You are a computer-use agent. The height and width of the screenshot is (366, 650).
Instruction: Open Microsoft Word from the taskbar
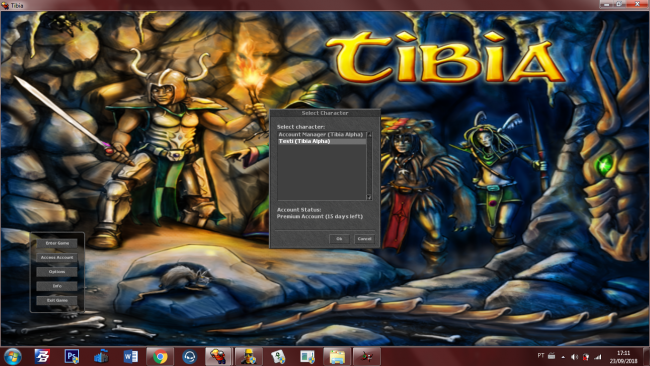pos(131,356)
